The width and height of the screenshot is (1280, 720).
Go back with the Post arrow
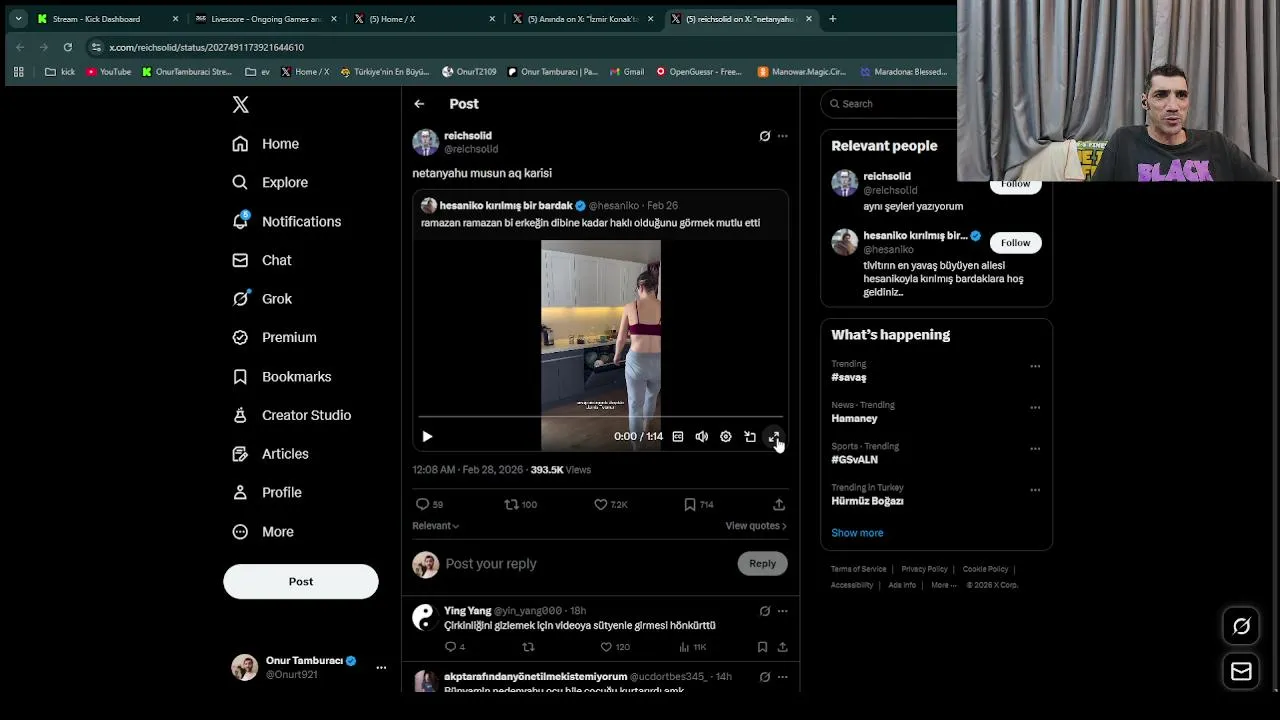(x=419, y=104)
